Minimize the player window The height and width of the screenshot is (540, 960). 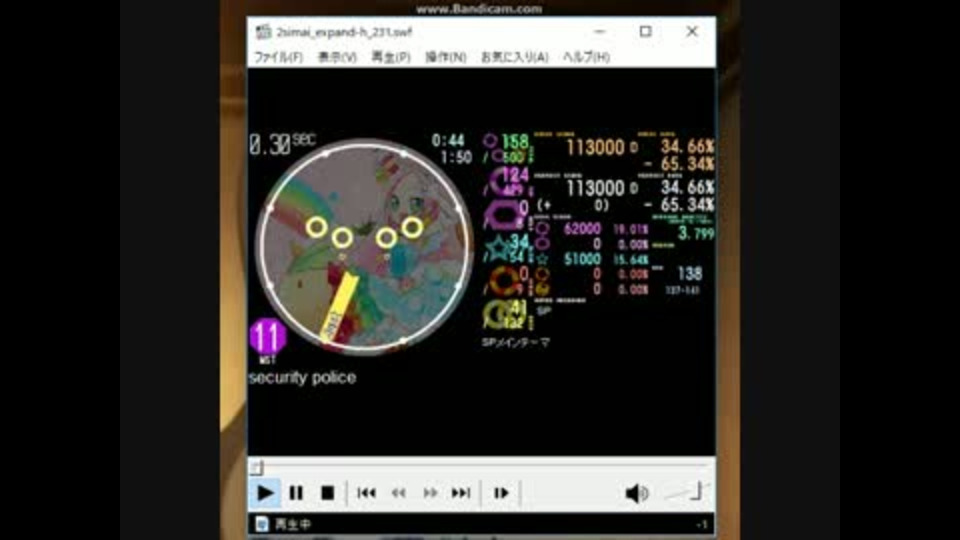[x=599, y=31]
